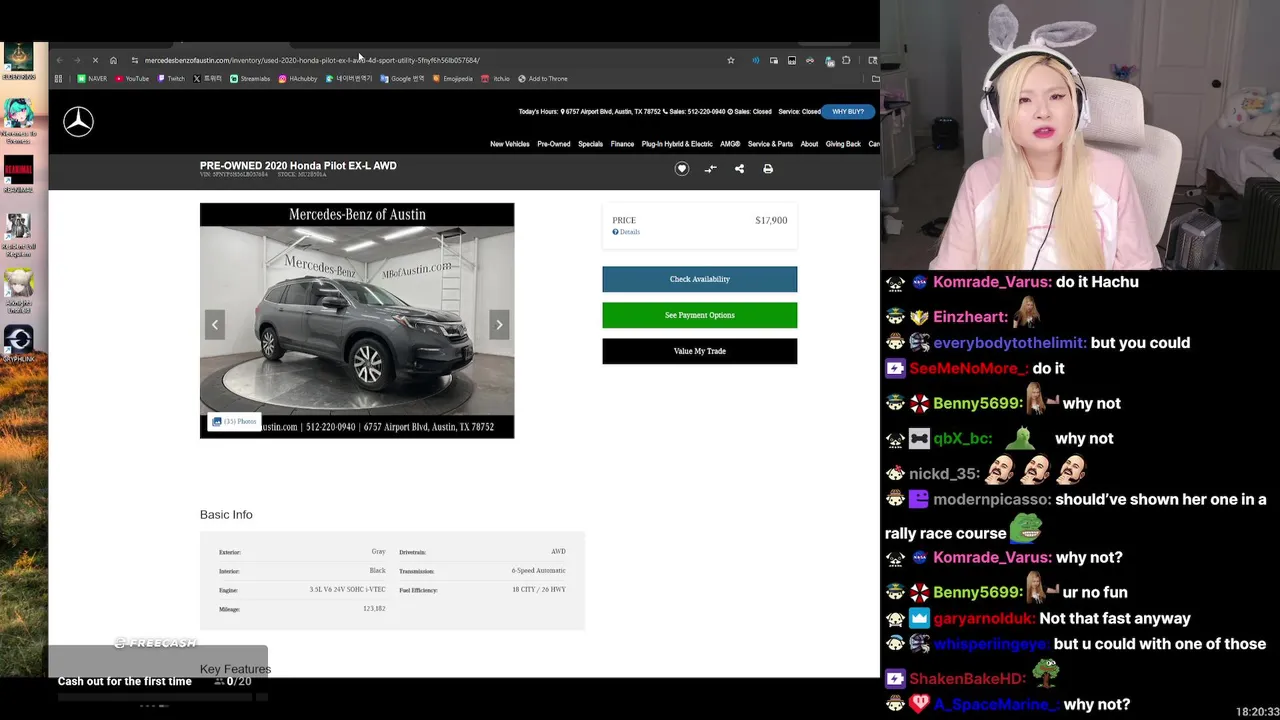1280x720 pixels.
Task: Open the Streamlabs bookmark
Action: [x=250, y=79]
